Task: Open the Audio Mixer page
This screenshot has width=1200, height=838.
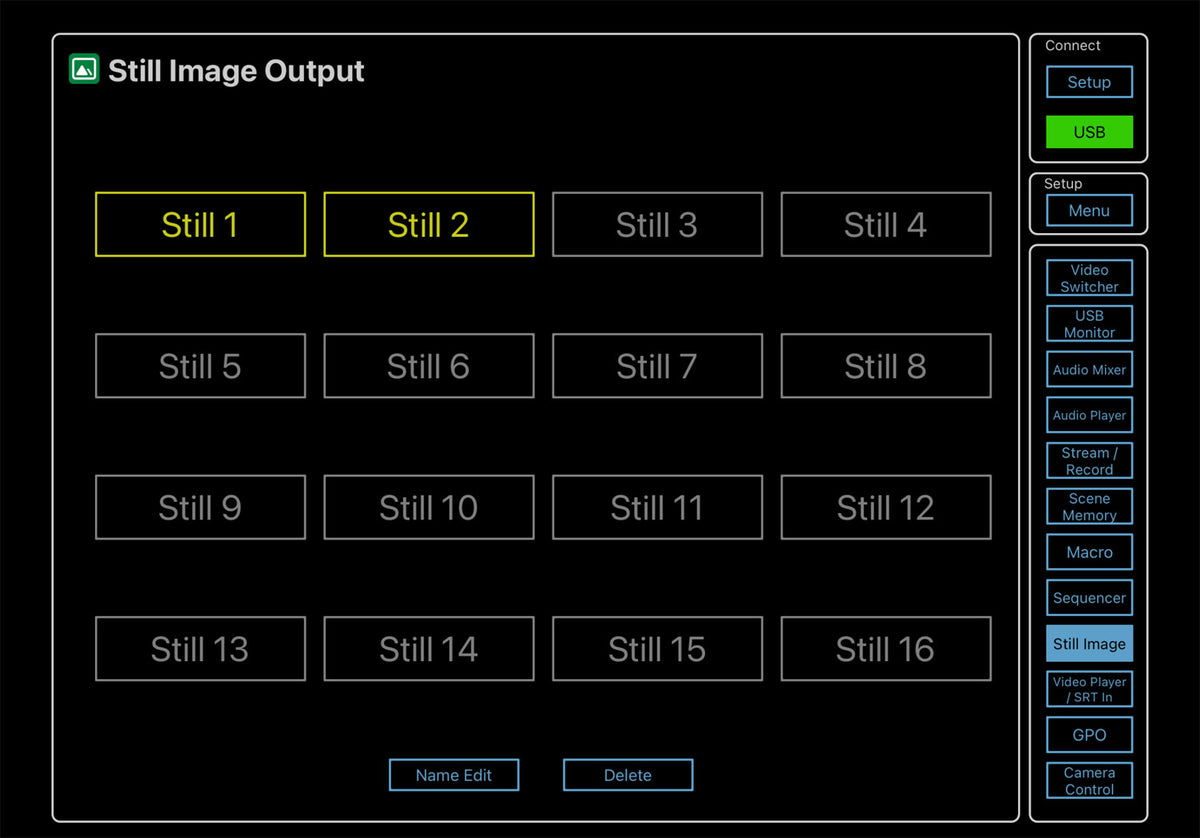Action: tap(1089, 370)
